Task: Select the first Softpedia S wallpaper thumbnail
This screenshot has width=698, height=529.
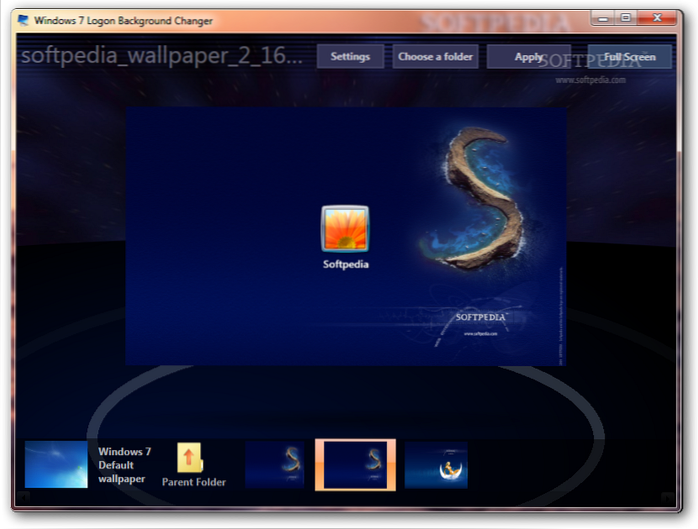Action: (x=275, y=465)
